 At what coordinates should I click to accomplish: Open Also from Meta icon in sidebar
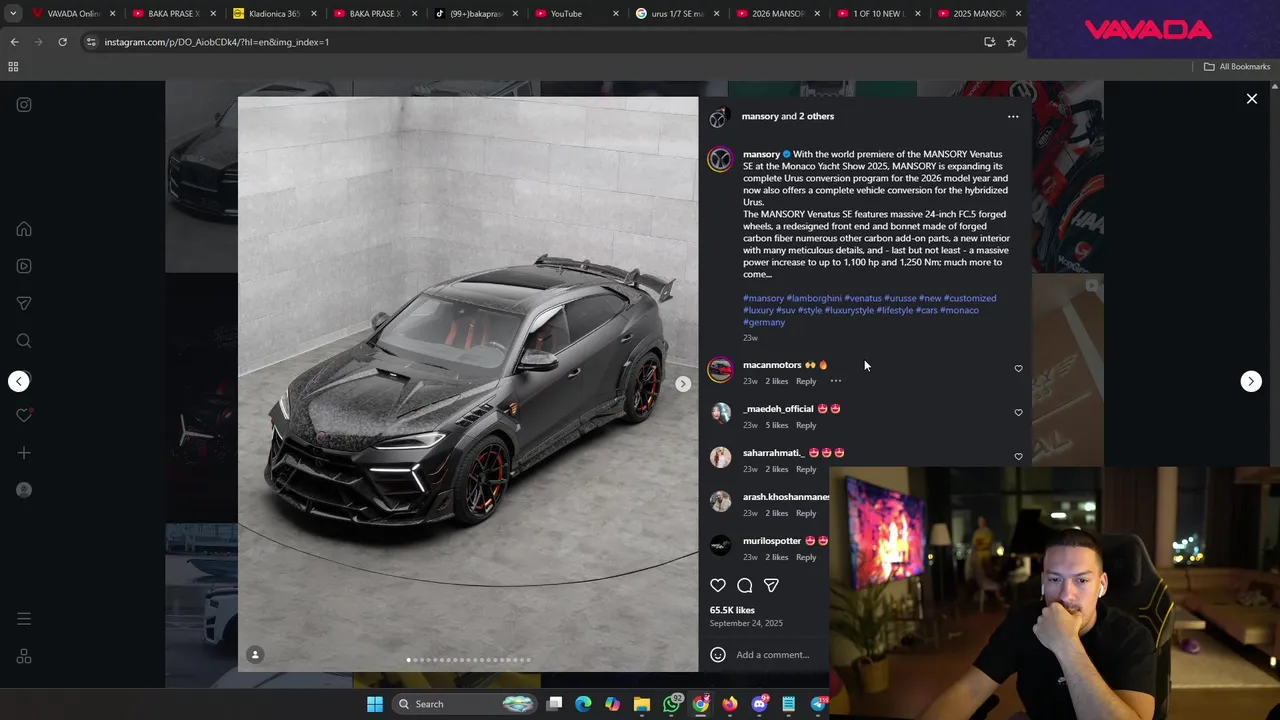click(24, 656)
